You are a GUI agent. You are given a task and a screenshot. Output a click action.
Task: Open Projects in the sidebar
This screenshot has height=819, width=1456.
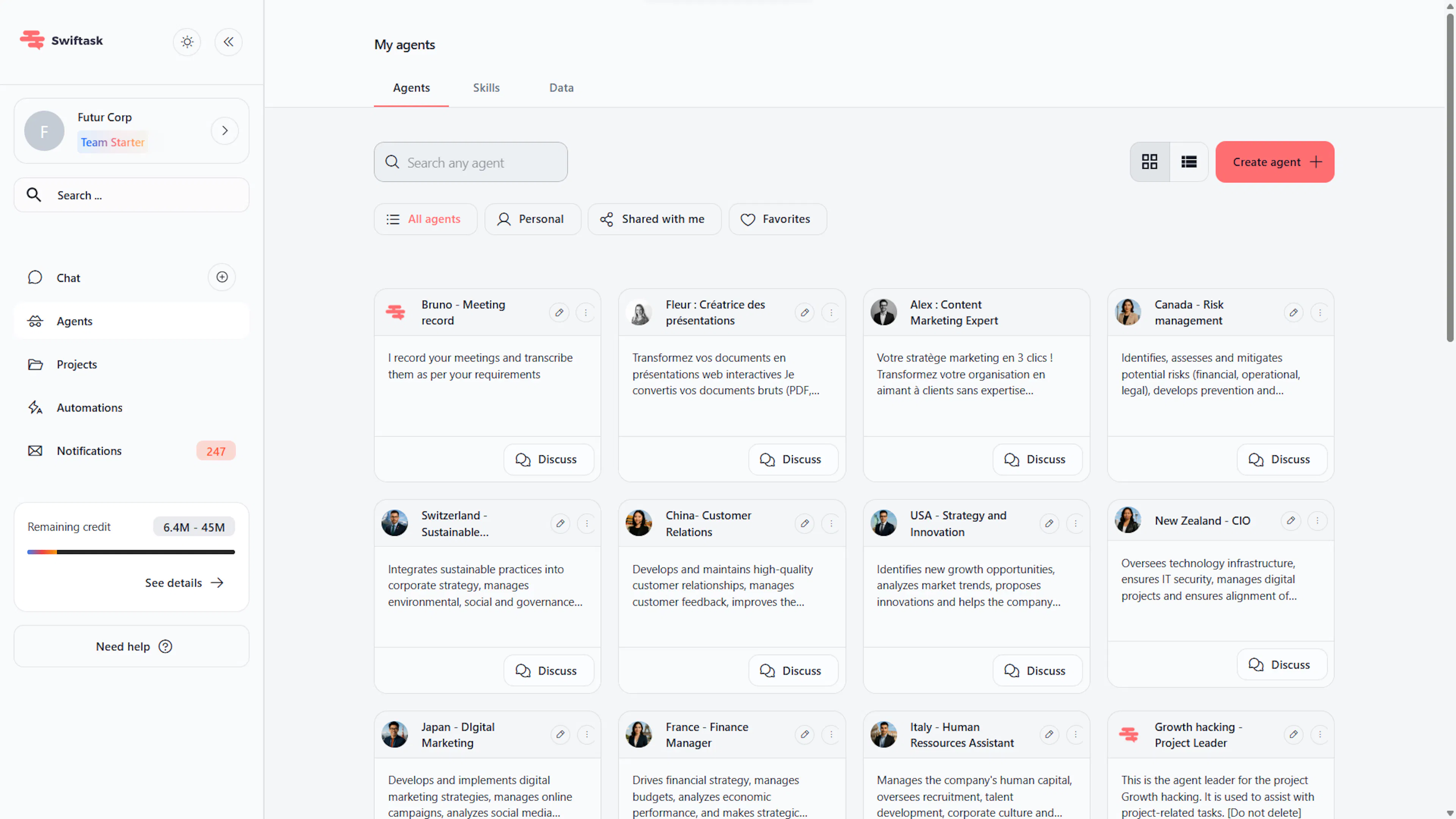pyautogui.click(x=131, y=364)
